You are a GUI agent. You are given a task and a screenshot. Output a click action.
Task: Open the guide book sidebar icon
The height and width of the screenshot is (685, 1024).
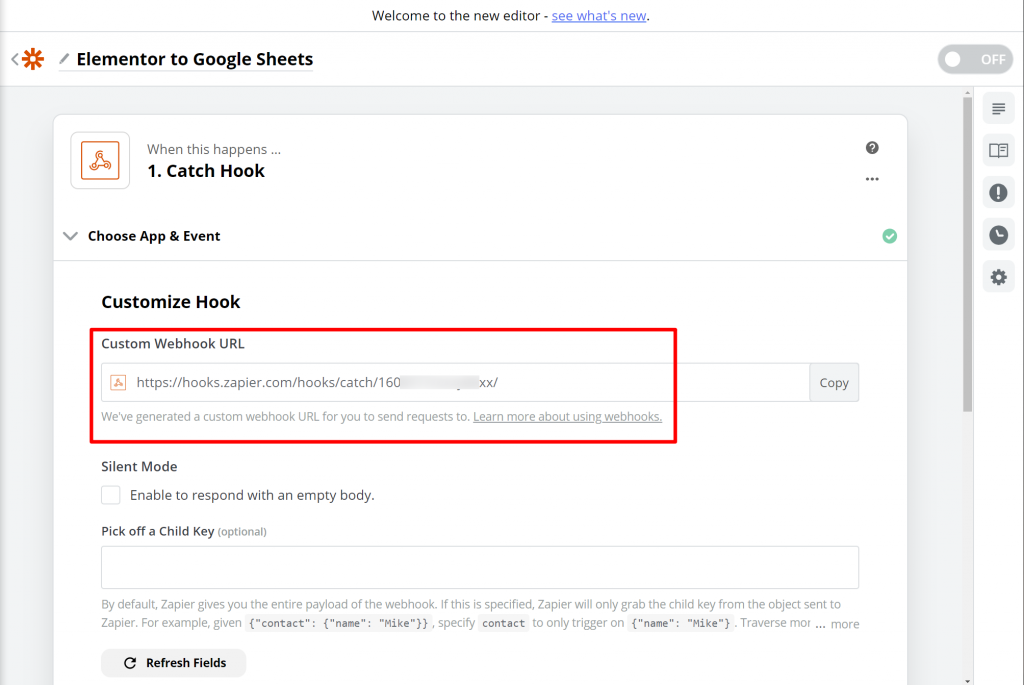point(998,150)
